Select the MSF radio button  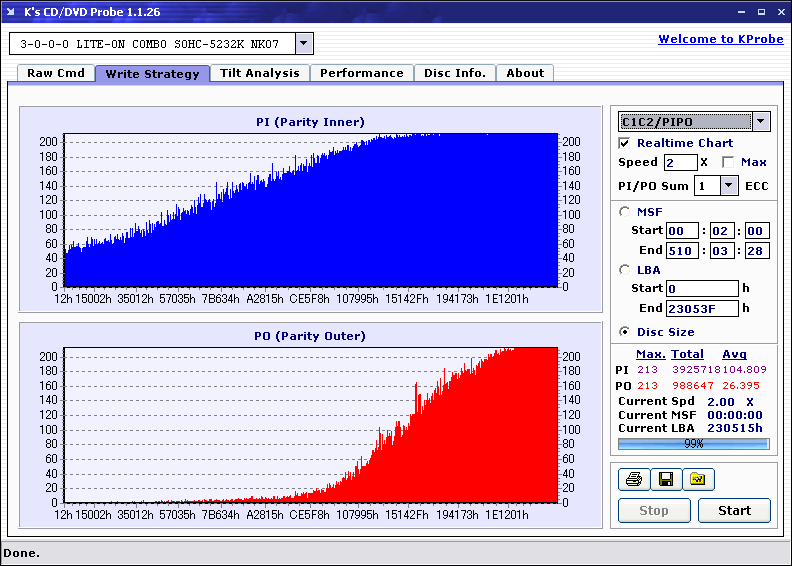(x=625, y=212)
